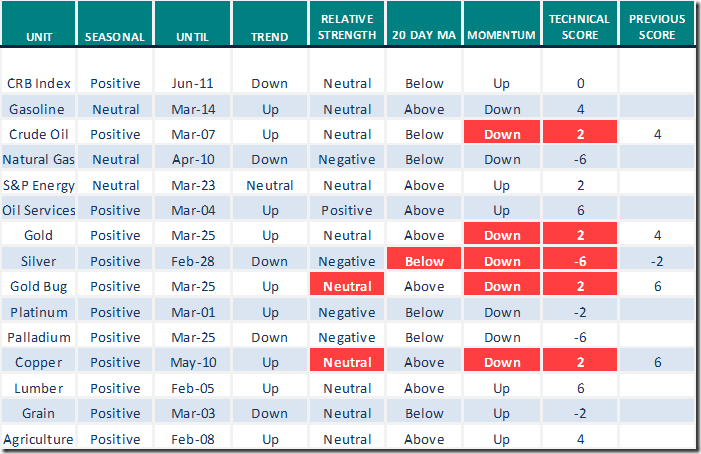Select the CRB Index row label
This screenshot has height=454, width=701.
tap(38, 84)
